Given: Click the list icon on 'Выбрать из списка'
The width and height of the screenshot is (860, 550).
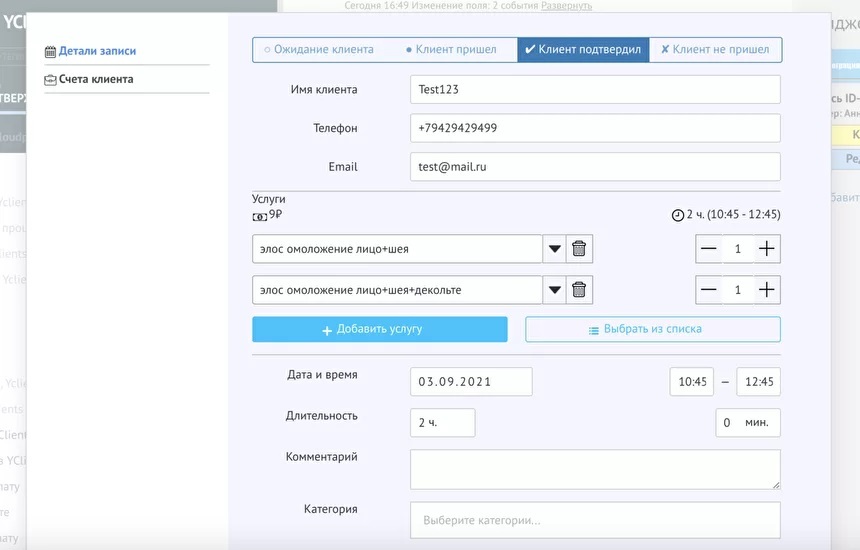Looking at the screenshot, I should coord(593,330).
